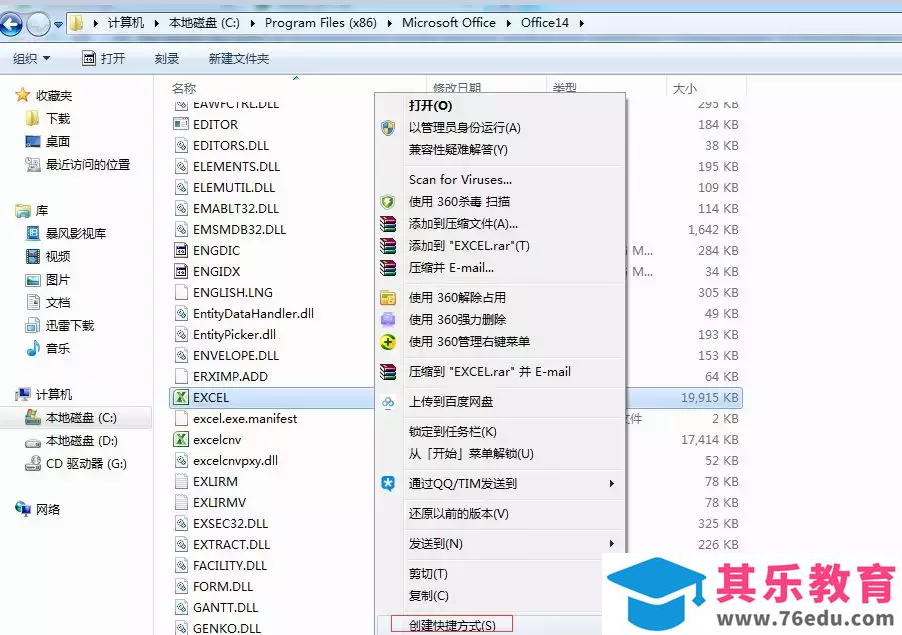Click 使用 360强力删除 shredder icon

(x=388, y=319)
